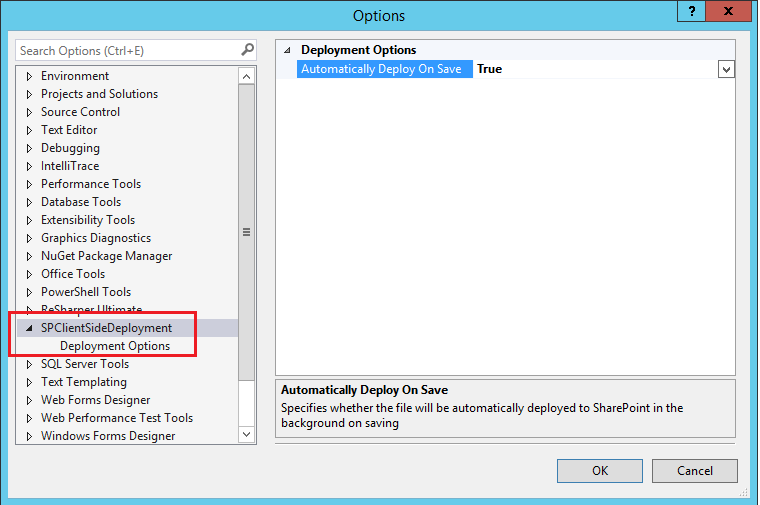
Task: Click the OK button
Action: 600,471
